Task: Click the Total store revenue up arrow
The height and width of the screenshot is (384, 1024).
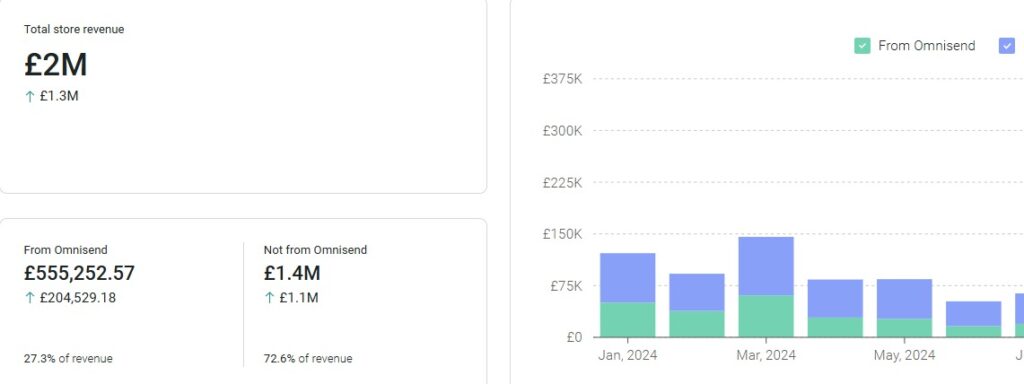Action: click(29, 97)
